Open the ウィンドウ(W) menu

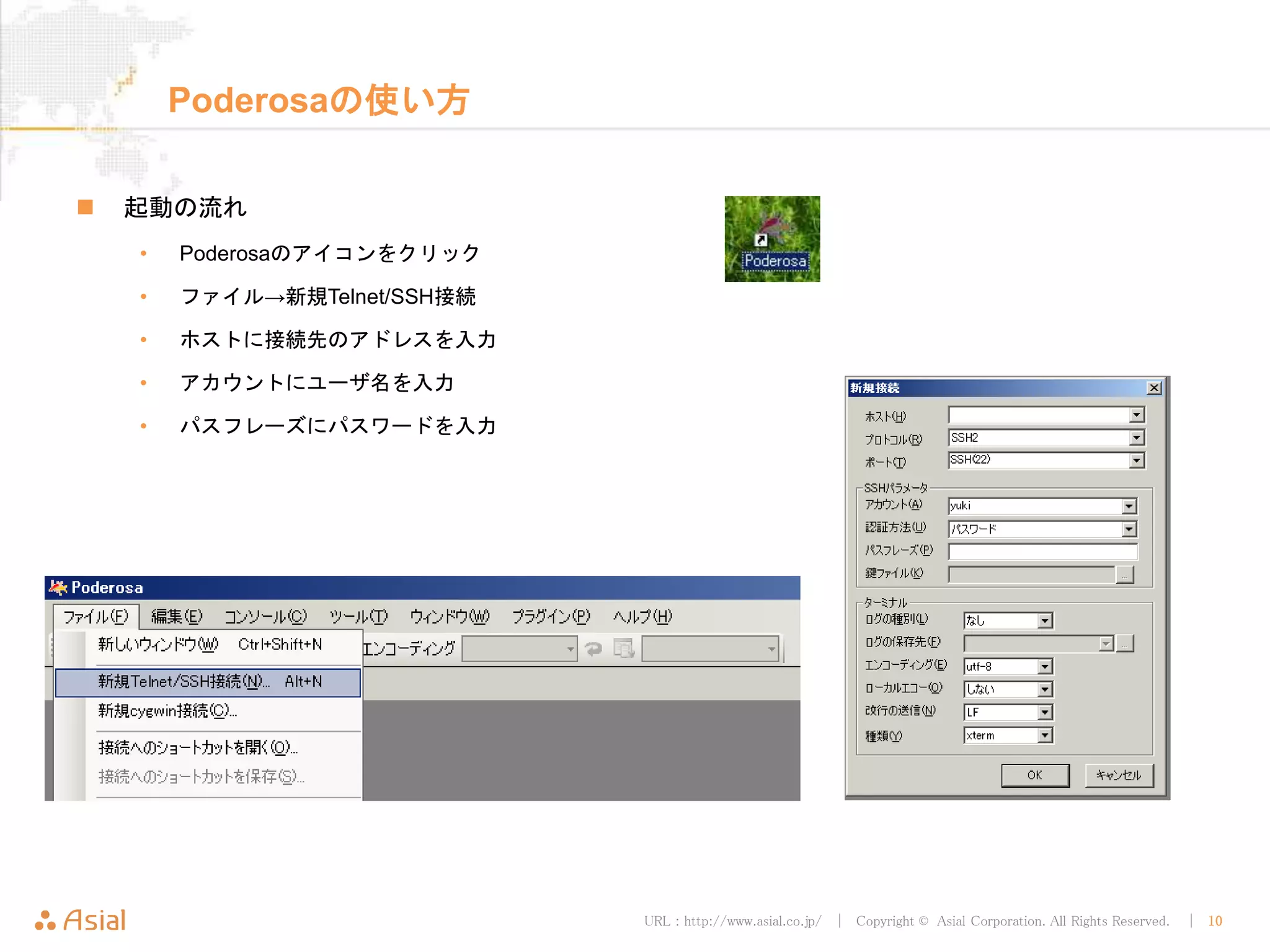point(450,616)
